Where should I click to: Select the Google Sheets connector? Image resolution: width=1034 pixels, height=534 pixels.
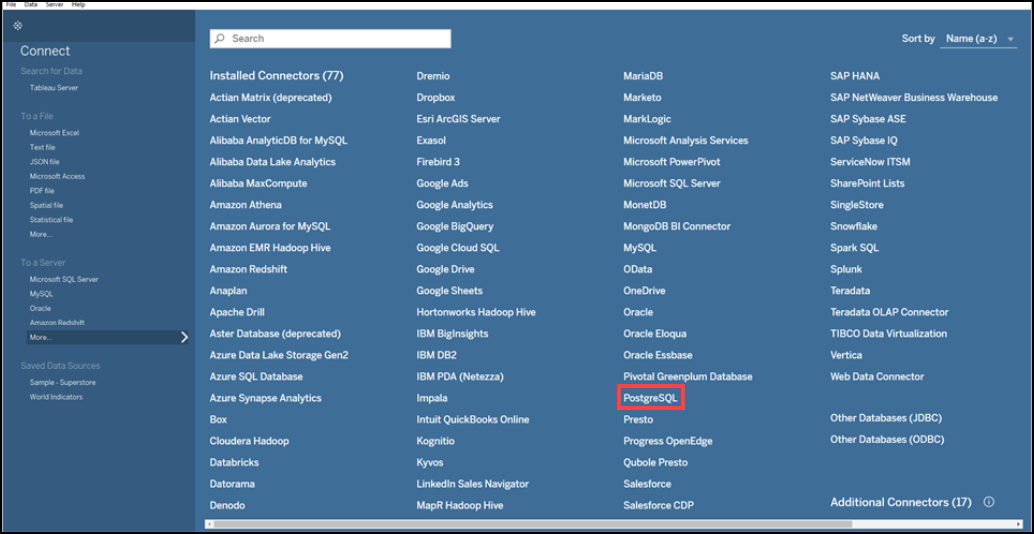pos(450,291)
